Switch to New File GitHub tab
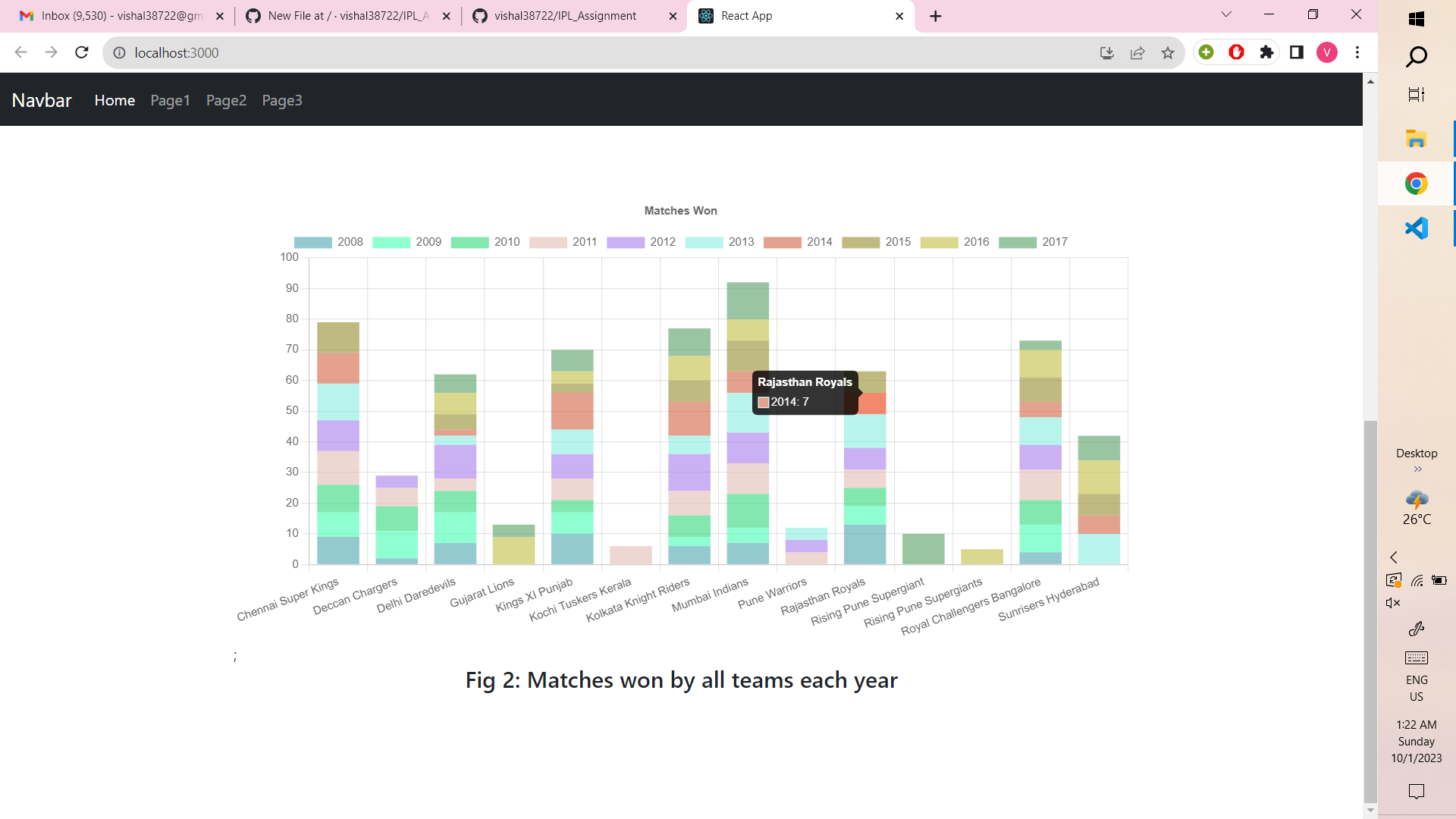This screenshot has height=819, width=1456. (x=349, y=16)
